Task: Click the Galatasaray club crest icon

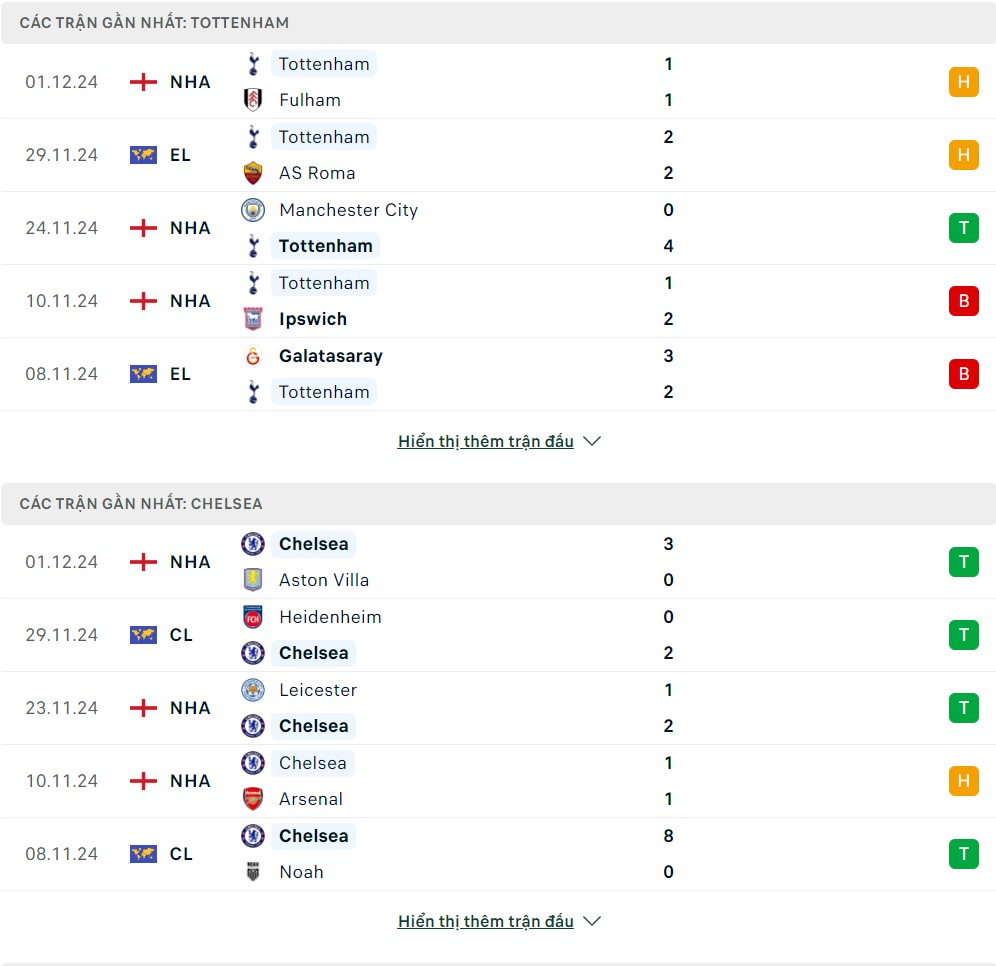Action: pos(253,356)
